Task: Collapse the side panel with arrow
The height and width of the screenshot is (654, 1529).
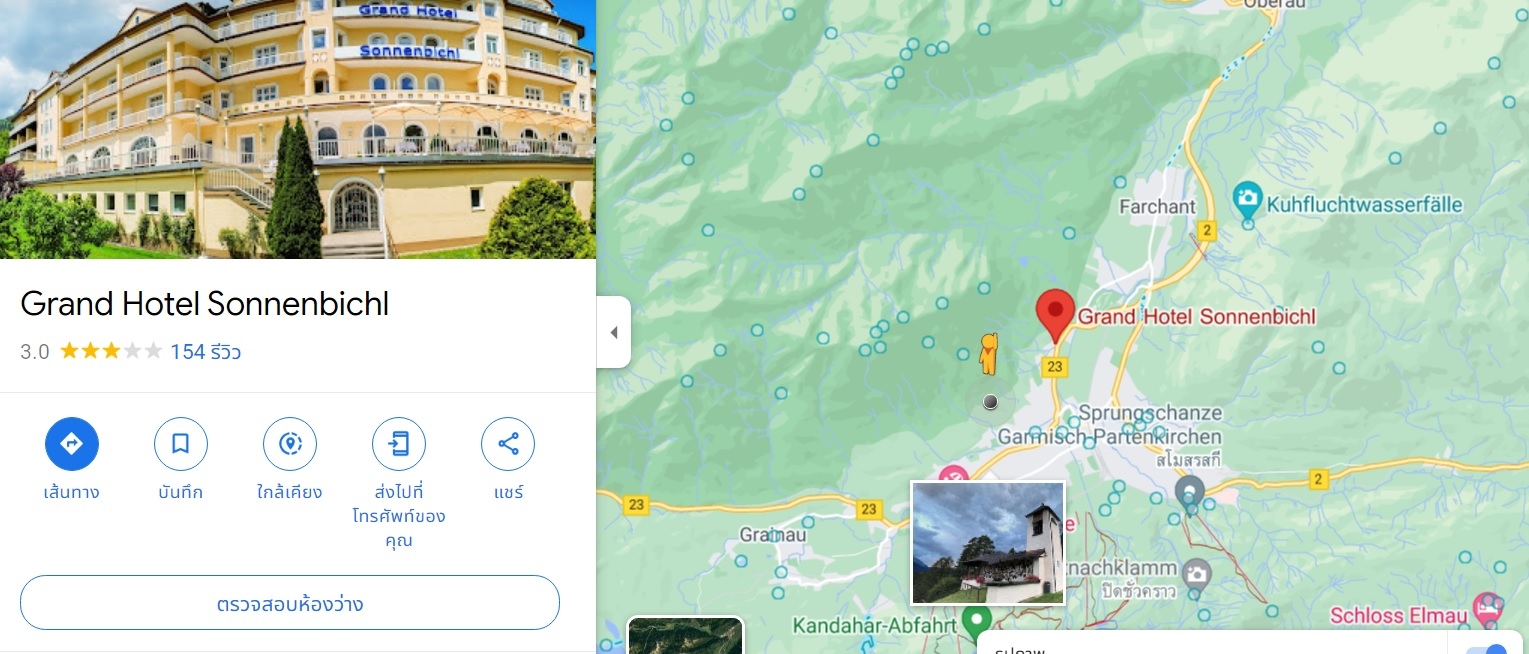Action: 613,332
